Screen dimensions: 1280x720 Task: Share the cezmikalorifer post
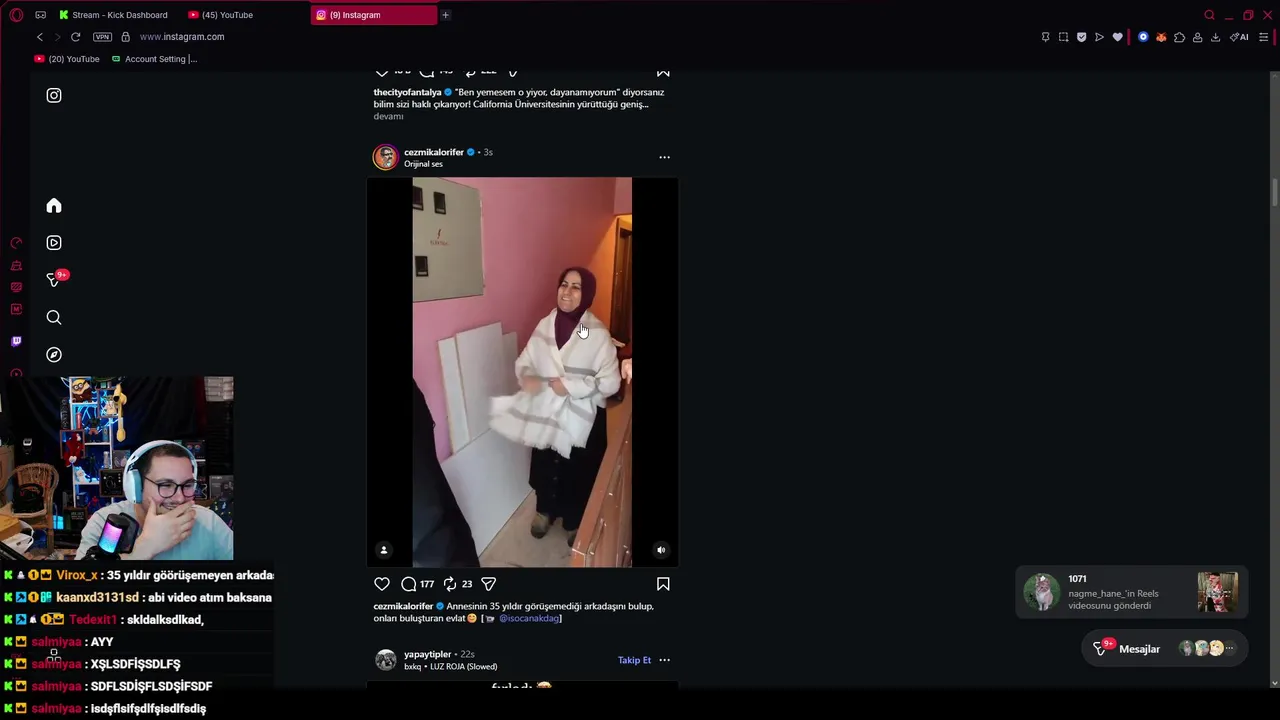coord(489,584)
